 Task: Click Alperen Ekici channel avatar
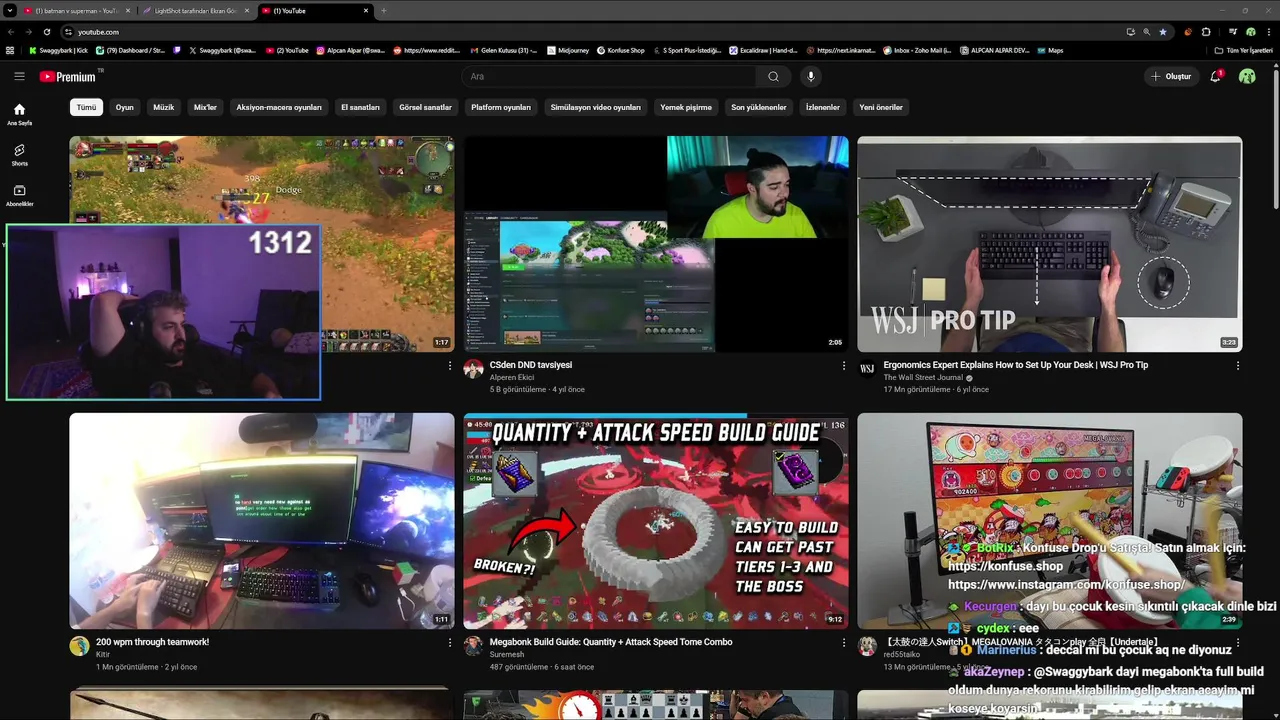pyautogui.click(x=474, y=370)
